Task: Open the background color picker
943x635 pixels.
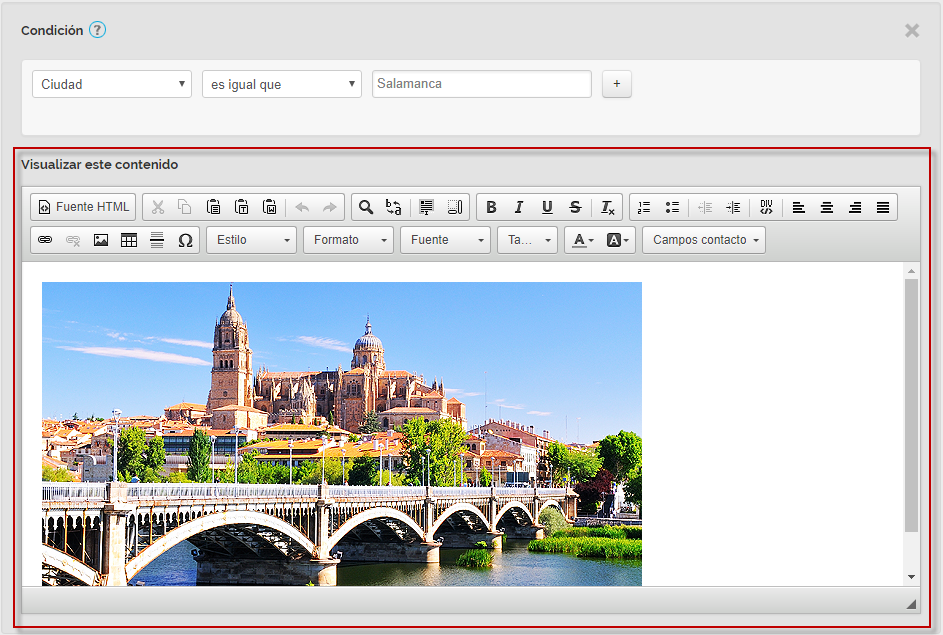Action: pos(618,240)
